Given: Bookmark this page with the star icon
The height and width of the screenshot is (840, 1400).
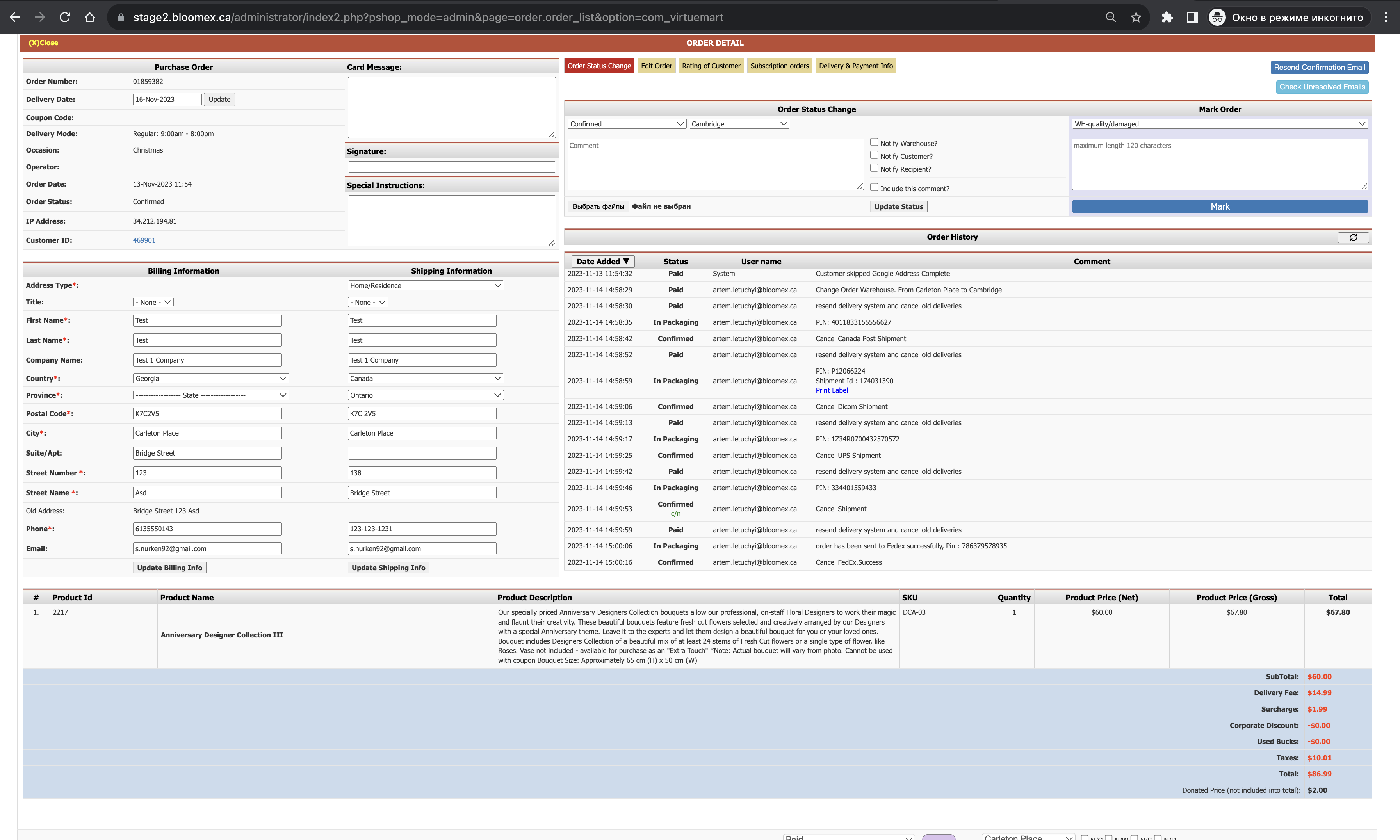Looking at the screenshot, I should point(1136,17).
